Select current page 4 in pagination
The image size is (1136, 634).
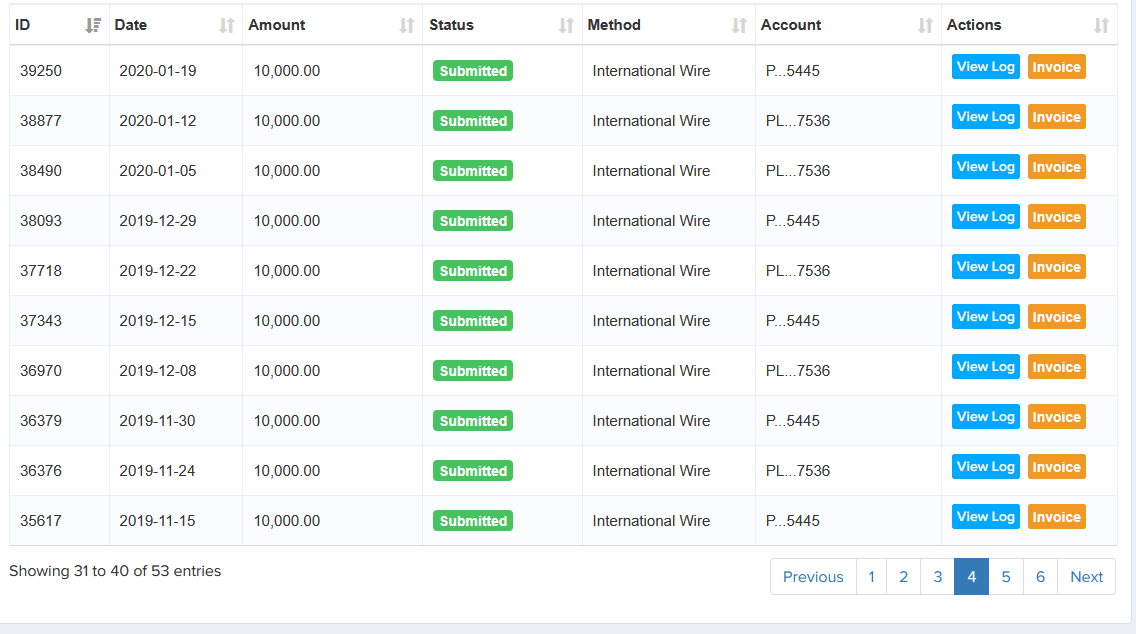[971, 577]
